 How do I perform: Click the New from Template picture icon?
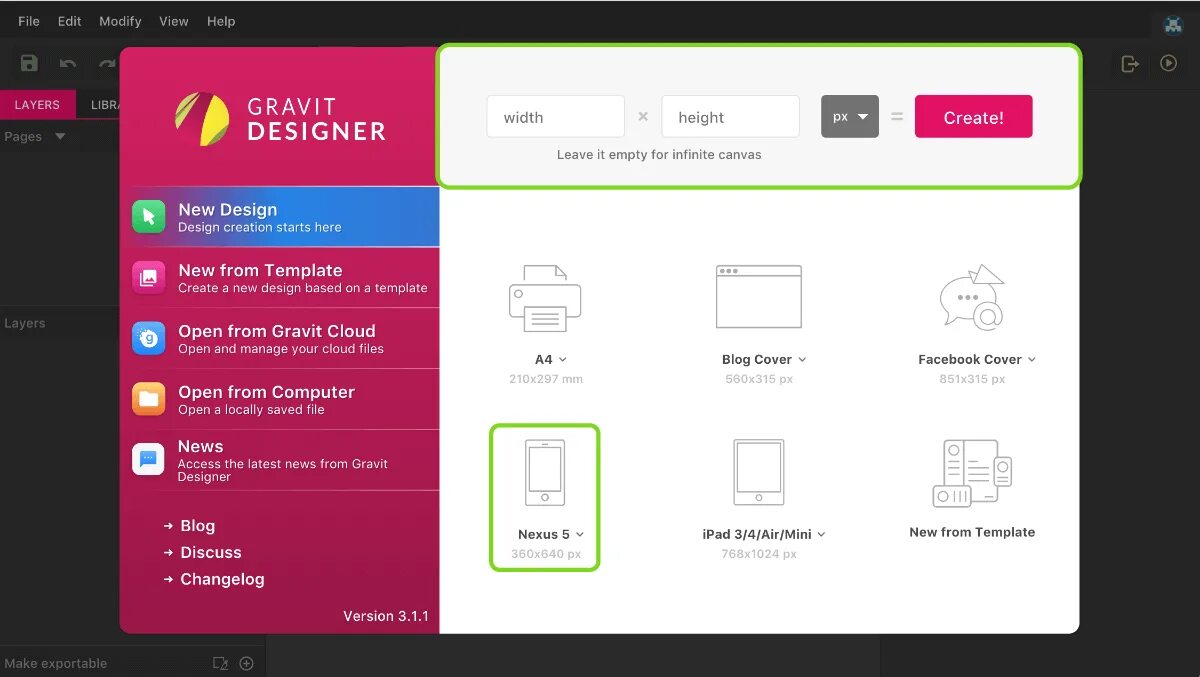[148, 278]
